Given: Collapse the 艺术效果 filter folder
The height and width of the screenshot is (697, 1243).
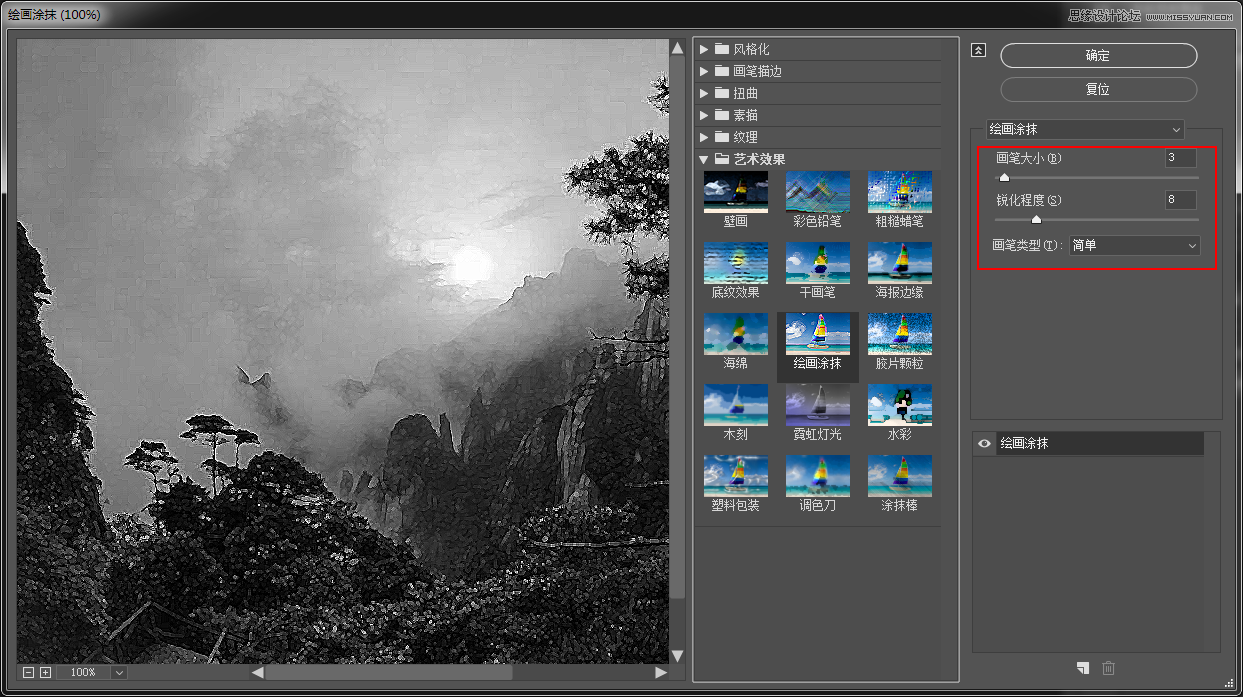Looking at the screenshot, I should (x=704, y=159).
